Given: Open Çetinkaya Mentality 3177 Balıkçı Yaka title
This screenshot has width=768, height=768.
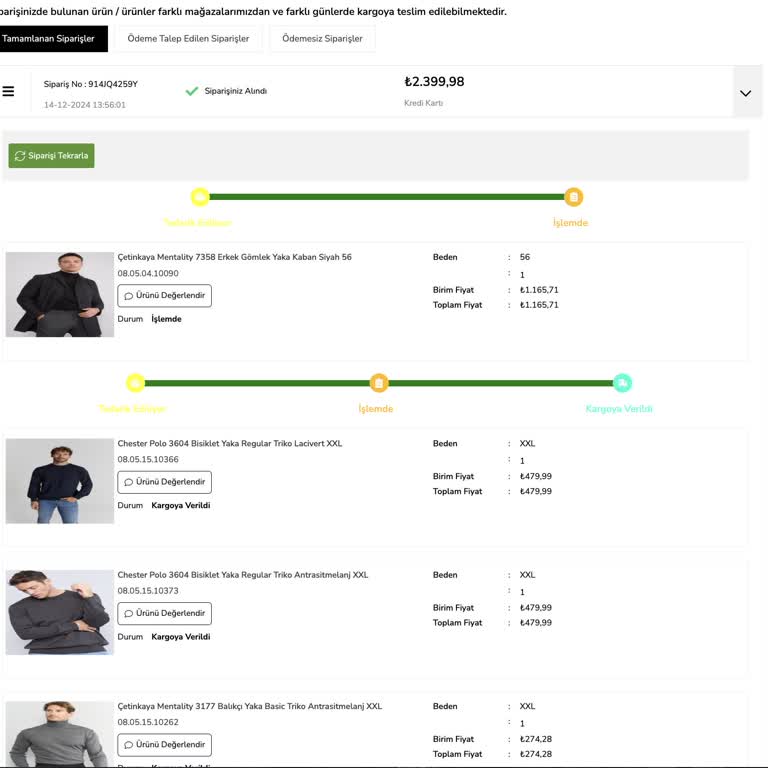Looking at the screenshot, I should 250,706.
